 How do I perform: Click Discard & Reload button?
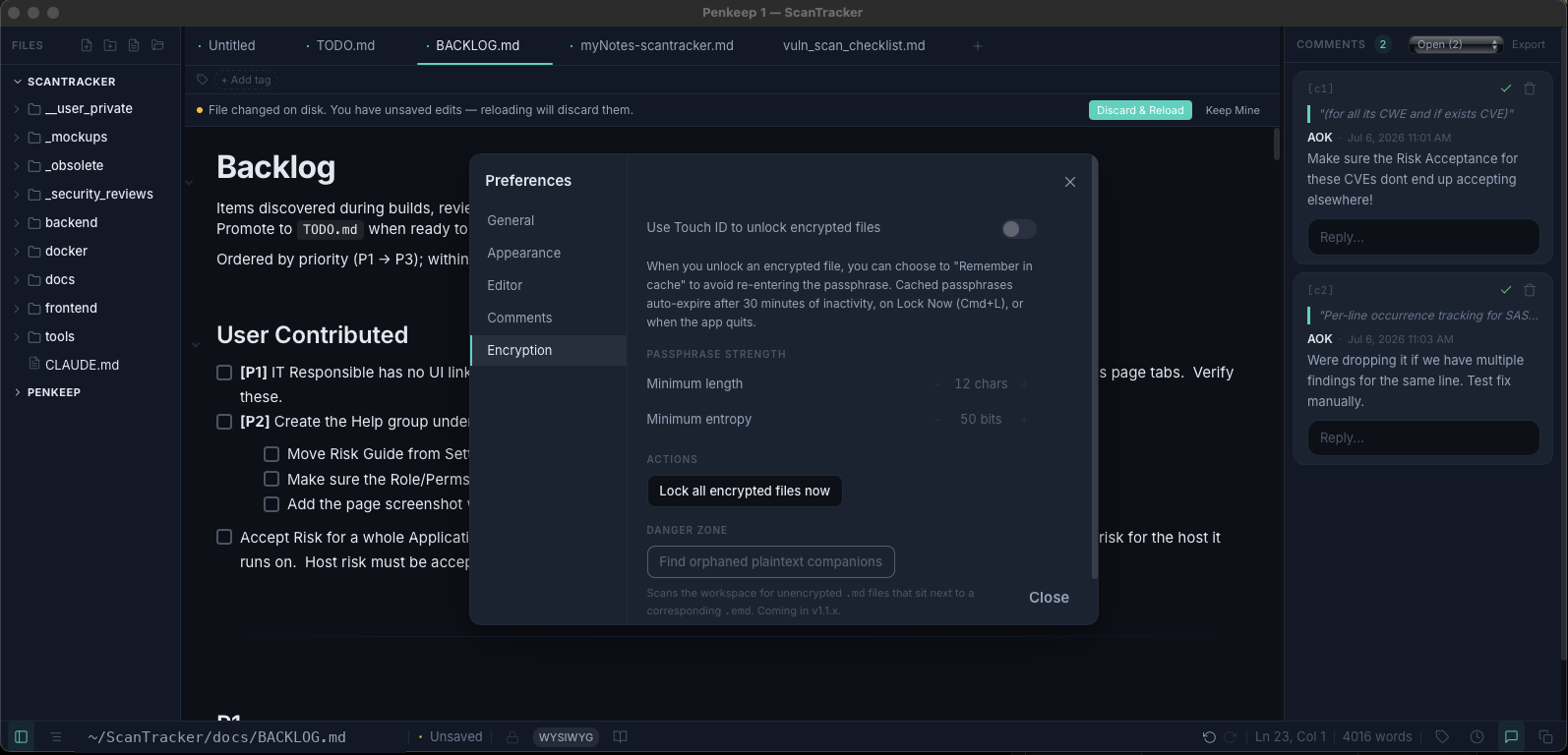click(x=1140, y=110)
